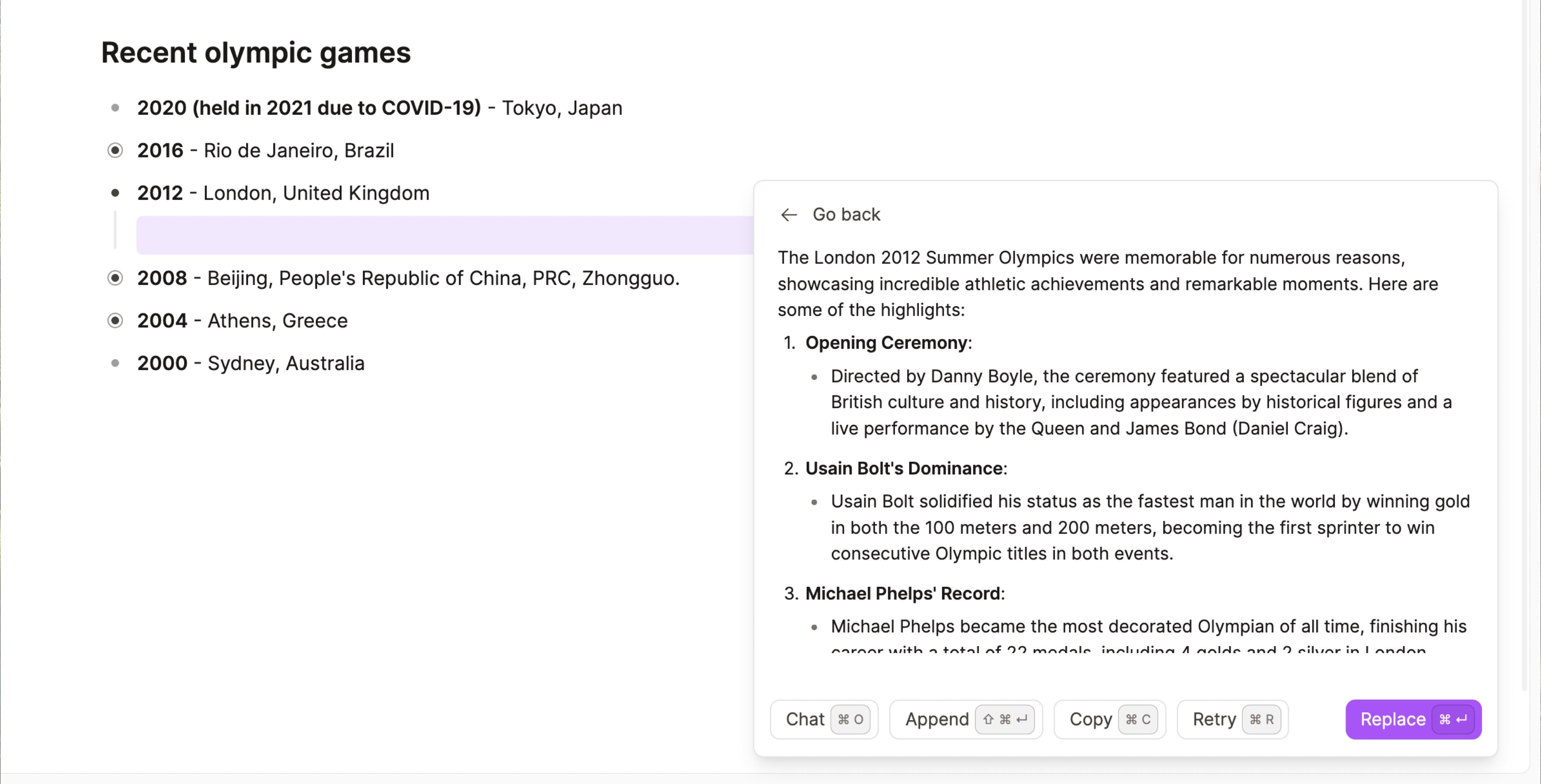The height and width of the screenshot is (784, 1541).
Task: Click the Recent olympic games heading
Action: (255, 53)
